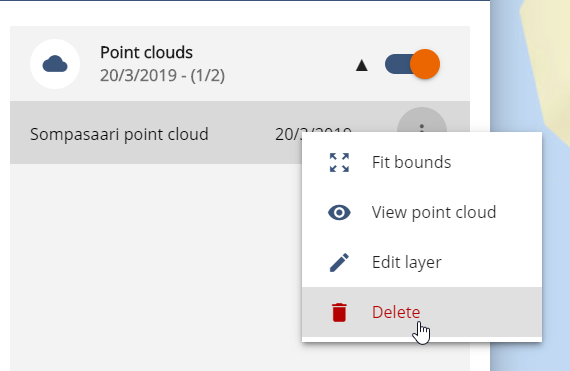Disable the Point clouds layer toggle
The width and height of the screenshot is (570, 371).
[x=412, y=64]
